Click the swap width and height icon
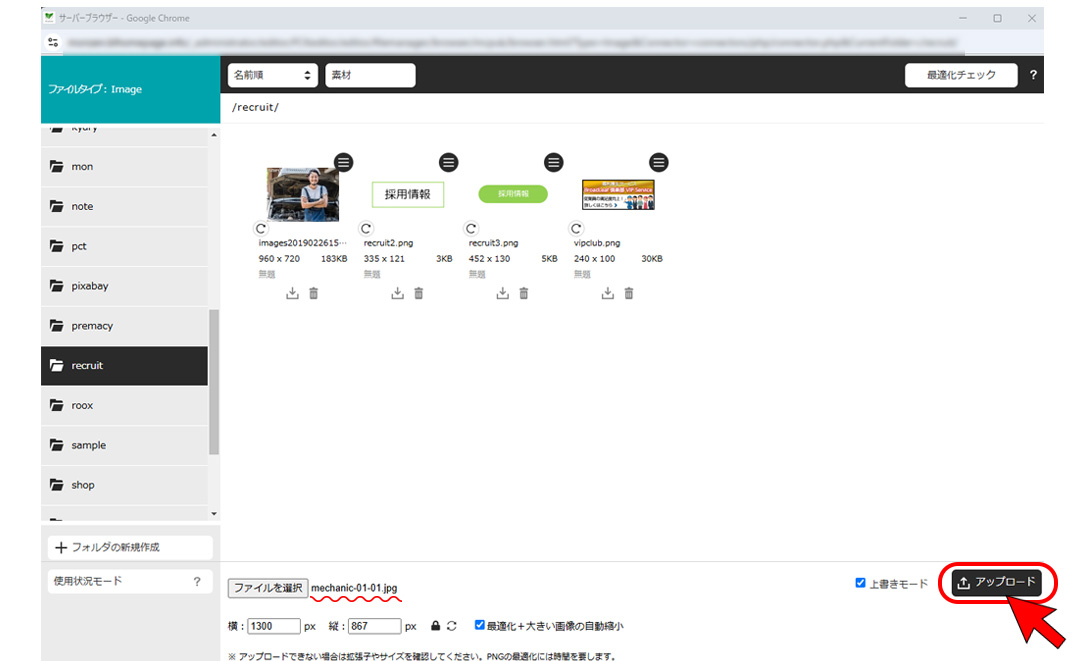The height and width of the screenshot is (661, 1088). click(x=452, y=626)
